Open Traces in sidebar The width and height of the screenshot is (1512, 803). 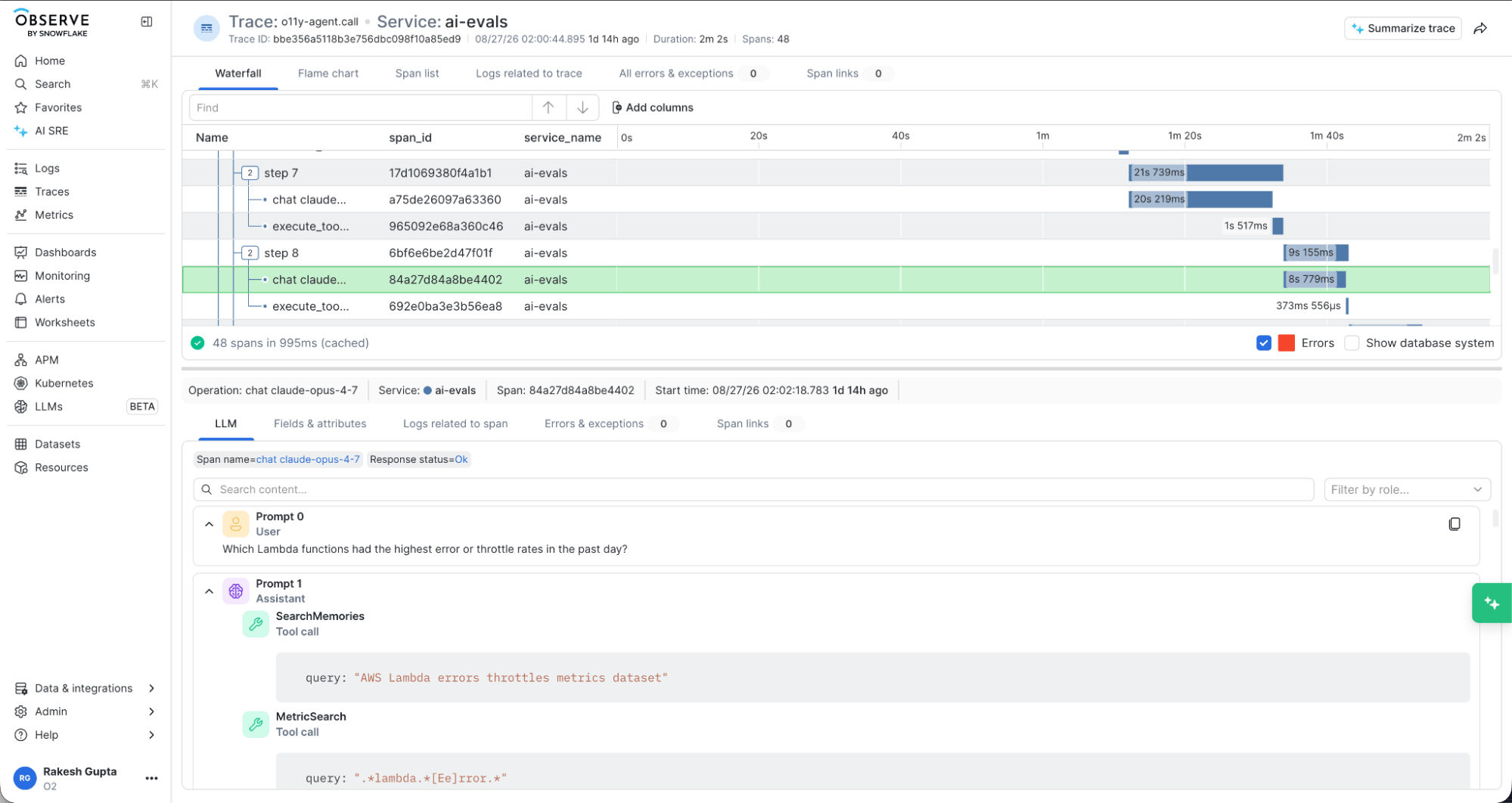[51, 191]
